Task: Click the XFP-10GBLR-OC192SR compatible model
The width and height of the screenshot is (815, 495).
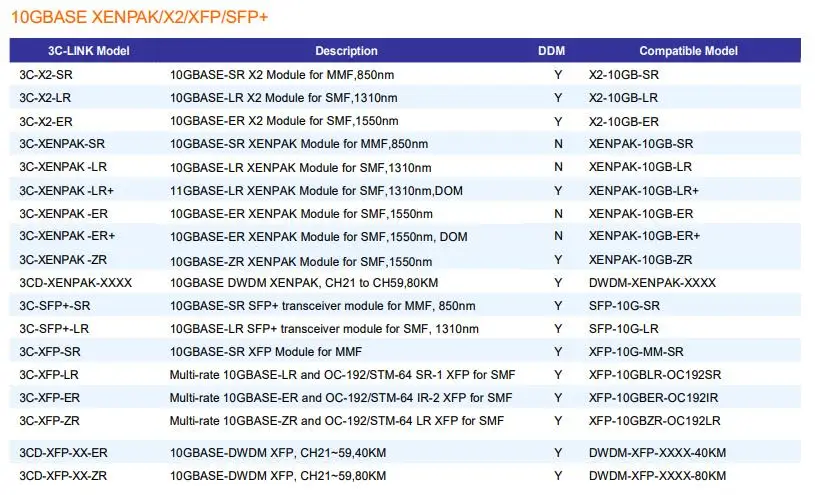Action: pyautogui.click(x=655, y=375)
